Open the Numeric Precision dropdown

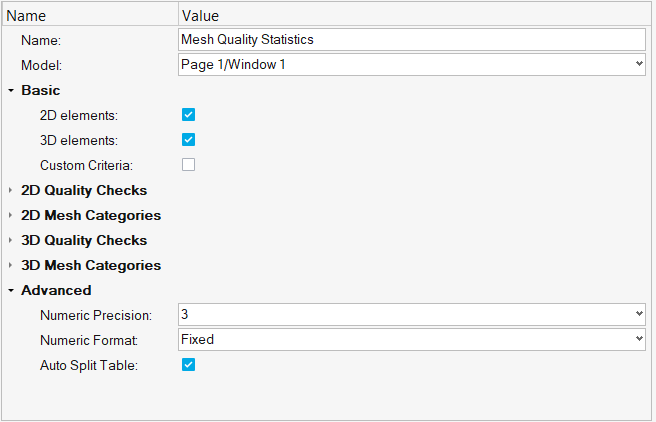click(x=639, y=314)
